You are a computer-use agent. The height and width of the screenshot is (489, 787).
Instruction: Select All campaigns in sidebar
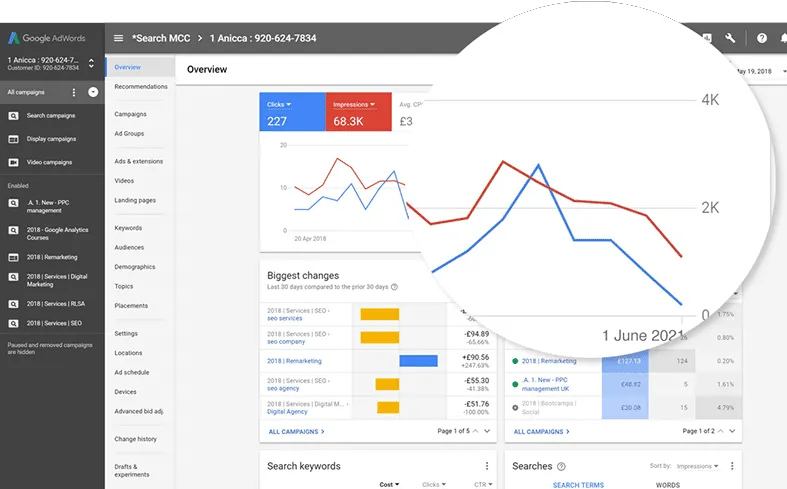(x=26, y=92)
